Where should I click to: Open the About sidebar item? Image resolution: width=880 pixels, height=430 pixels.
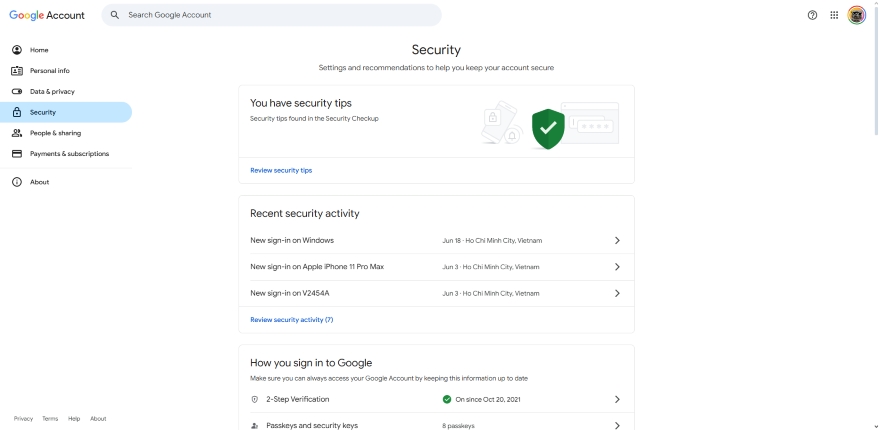tap(66, 182)
